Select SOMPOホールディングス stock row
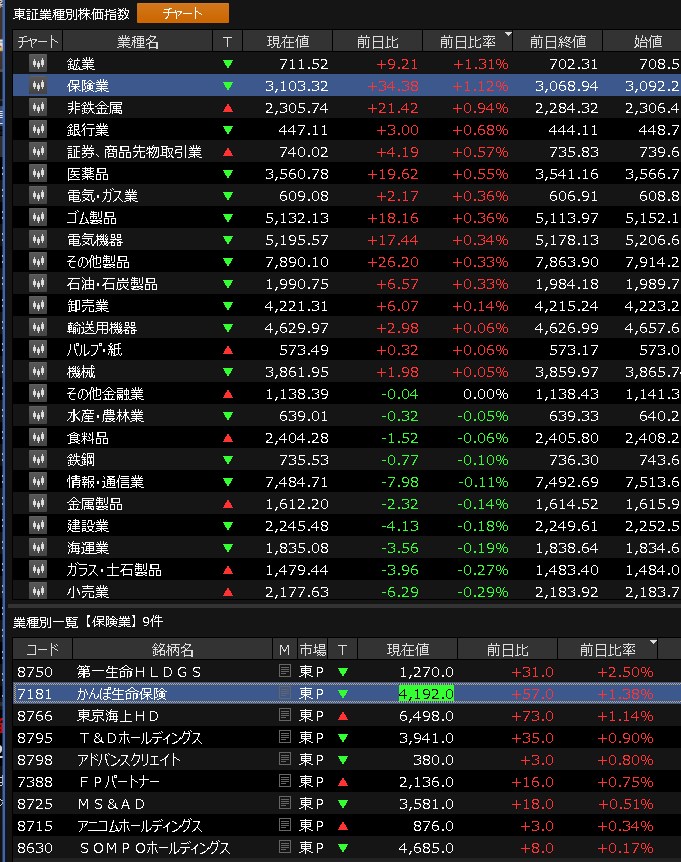This screenshot has height=862, width=681. pyautogui.click(x=347, y=848)
